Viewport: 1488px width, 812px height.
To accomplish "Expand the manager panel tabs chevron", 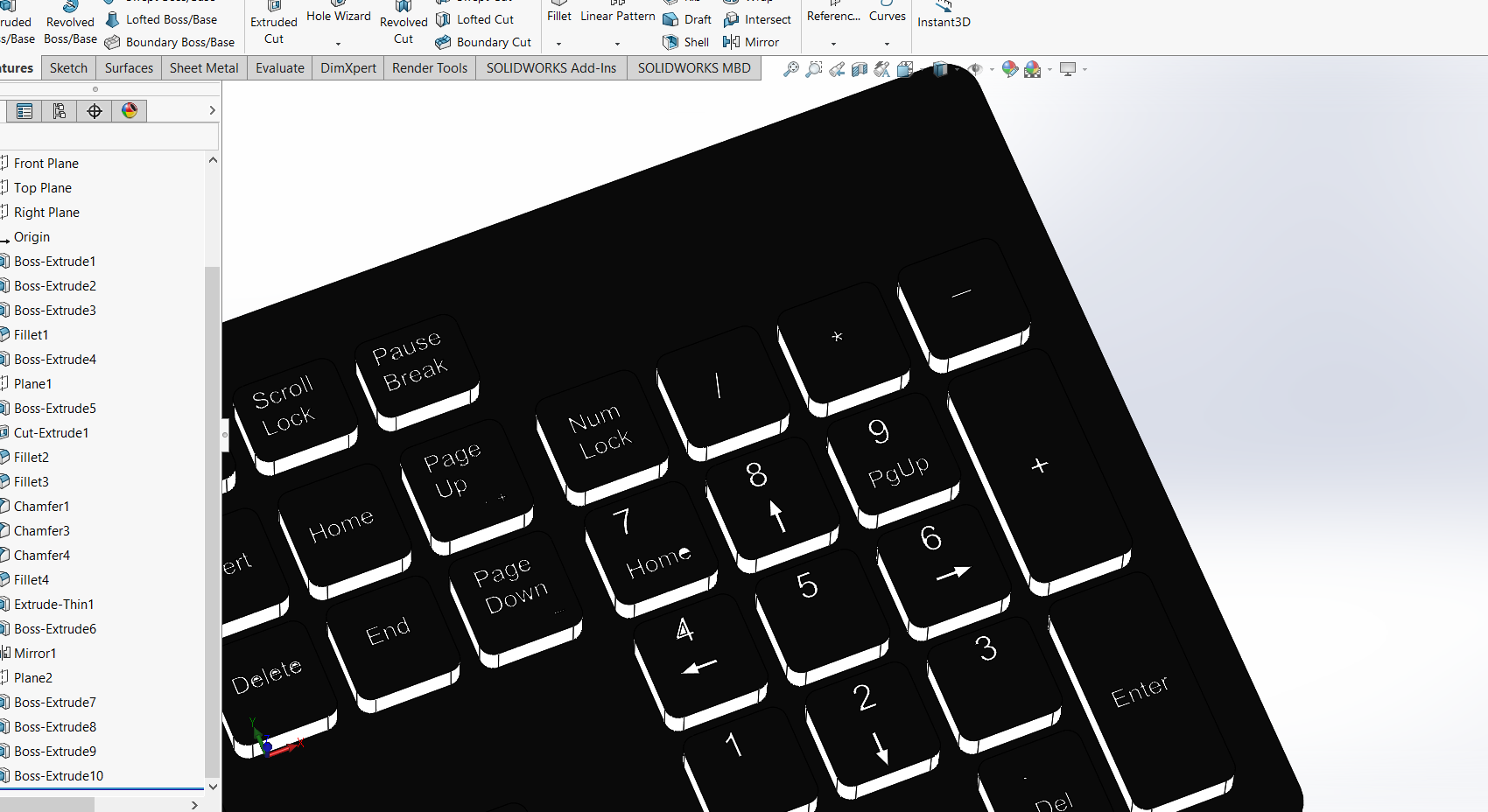I will (x=212, y=110).
